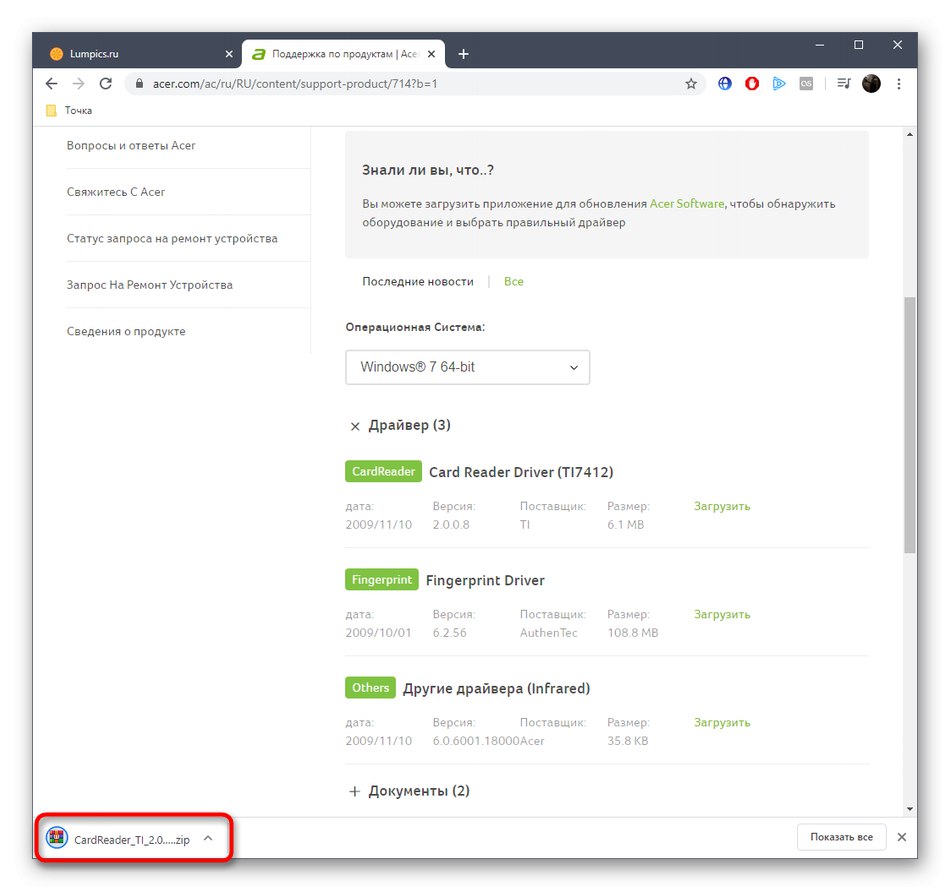Screen dimensions: 950x891
Task: Open the Windows 7 64-bit OS dropdown
Action: coord(467,367)
